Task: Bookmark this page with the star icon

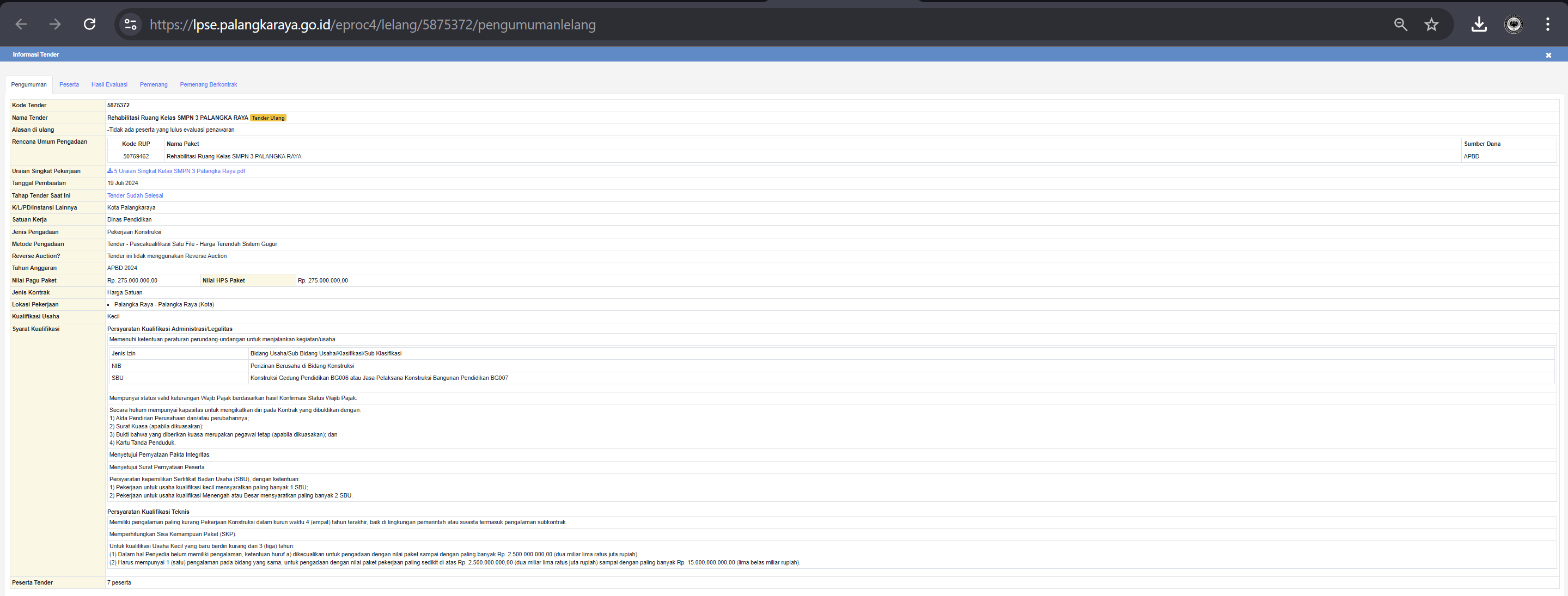Action: tap(1432, 24)
